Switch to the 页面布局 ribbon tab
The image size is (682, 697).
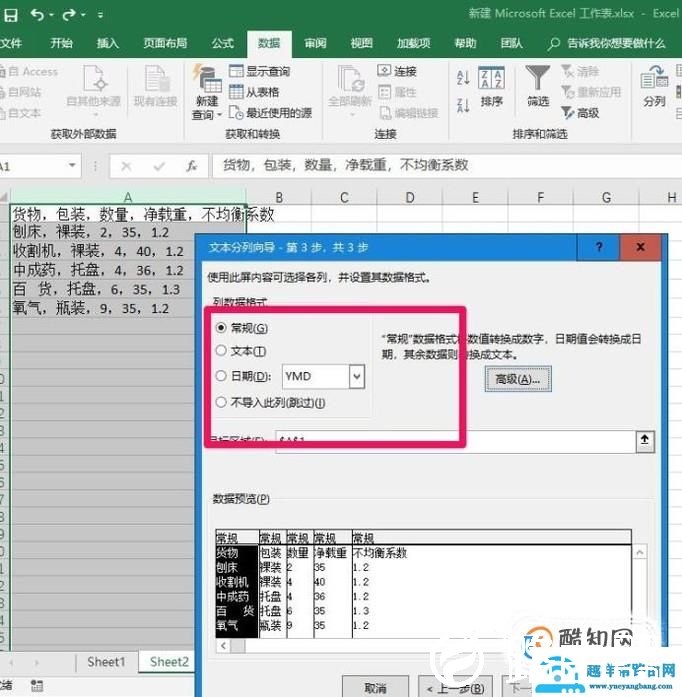(x=165, y=43)
